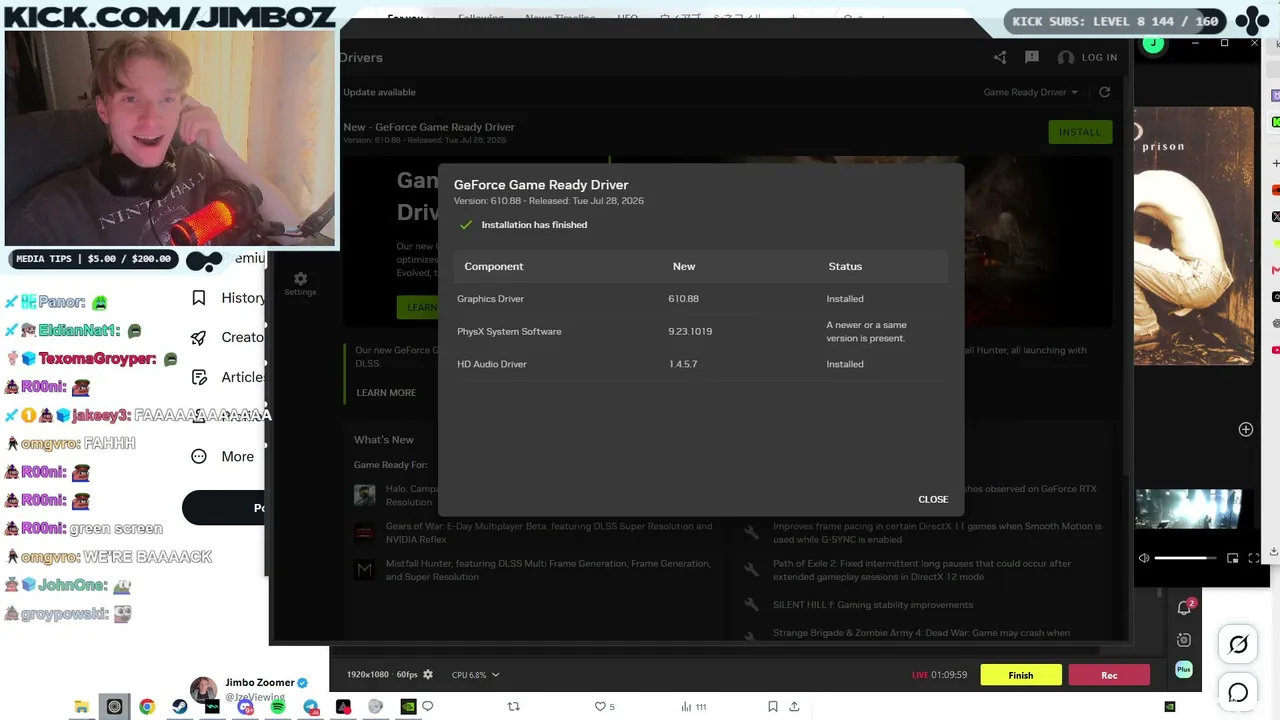Open the NVIDIA app from the taskbar
Screen dimensions: 1280x720
click(408, 707)
